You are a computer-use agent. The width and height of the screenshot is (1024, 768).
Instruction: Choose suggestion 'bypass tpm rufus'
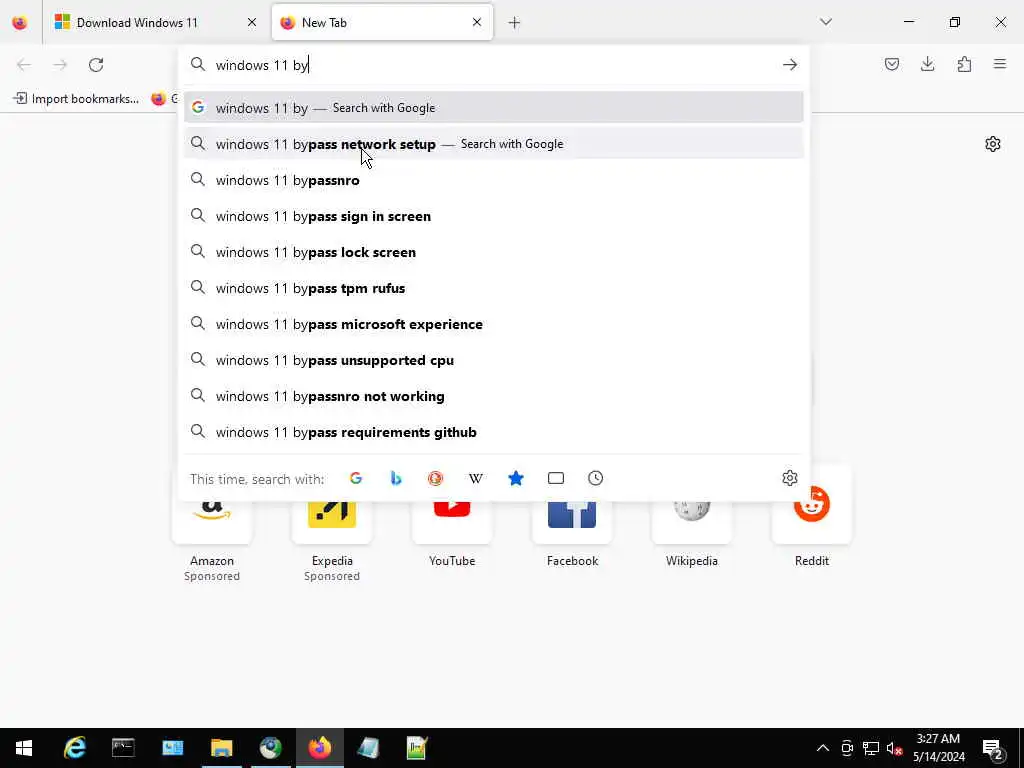(493, 287)
